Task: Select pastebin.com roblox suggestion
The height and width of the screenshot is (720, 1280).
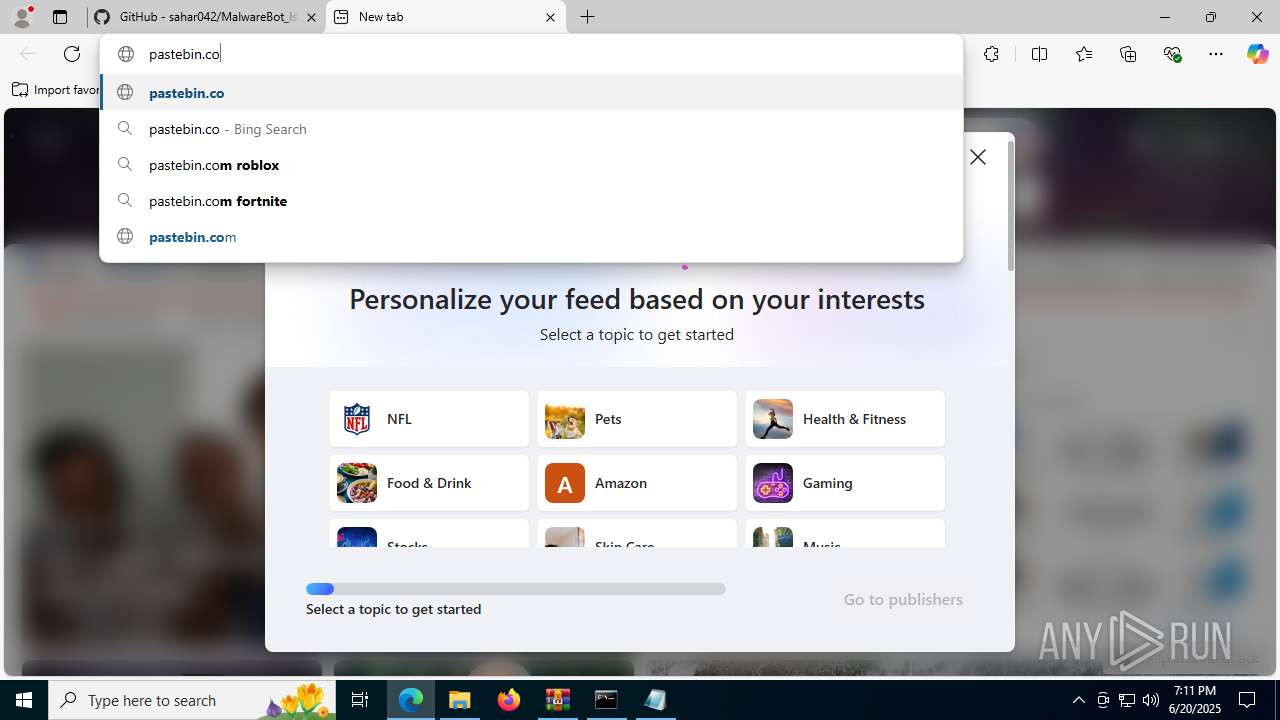Action: (531, 165)
